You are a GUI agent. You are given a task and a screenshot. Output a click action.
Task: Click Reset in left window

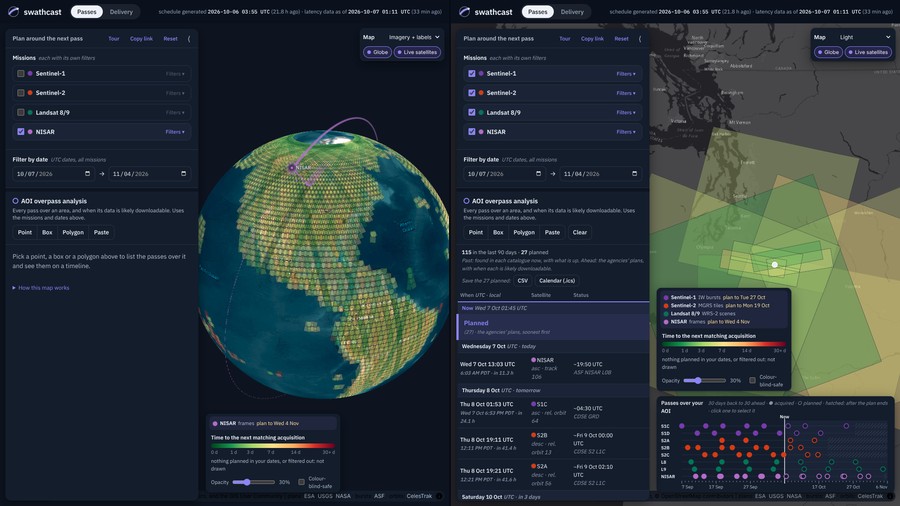[x=170, y=38]
